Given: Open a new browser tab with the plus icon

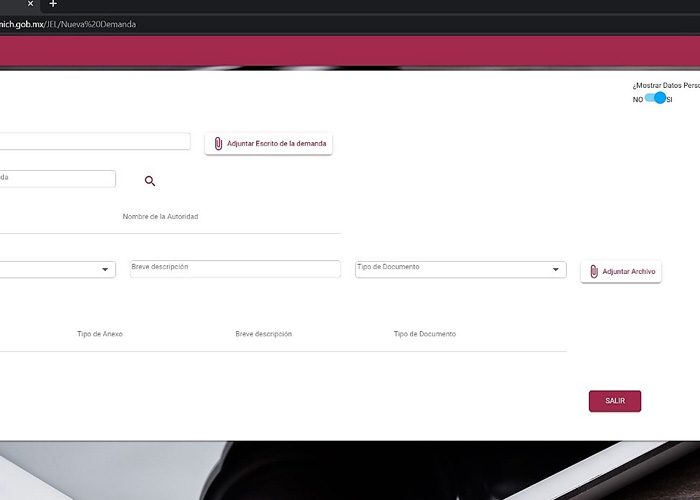Looking at the screenshot, I should [x=53, y=4].
